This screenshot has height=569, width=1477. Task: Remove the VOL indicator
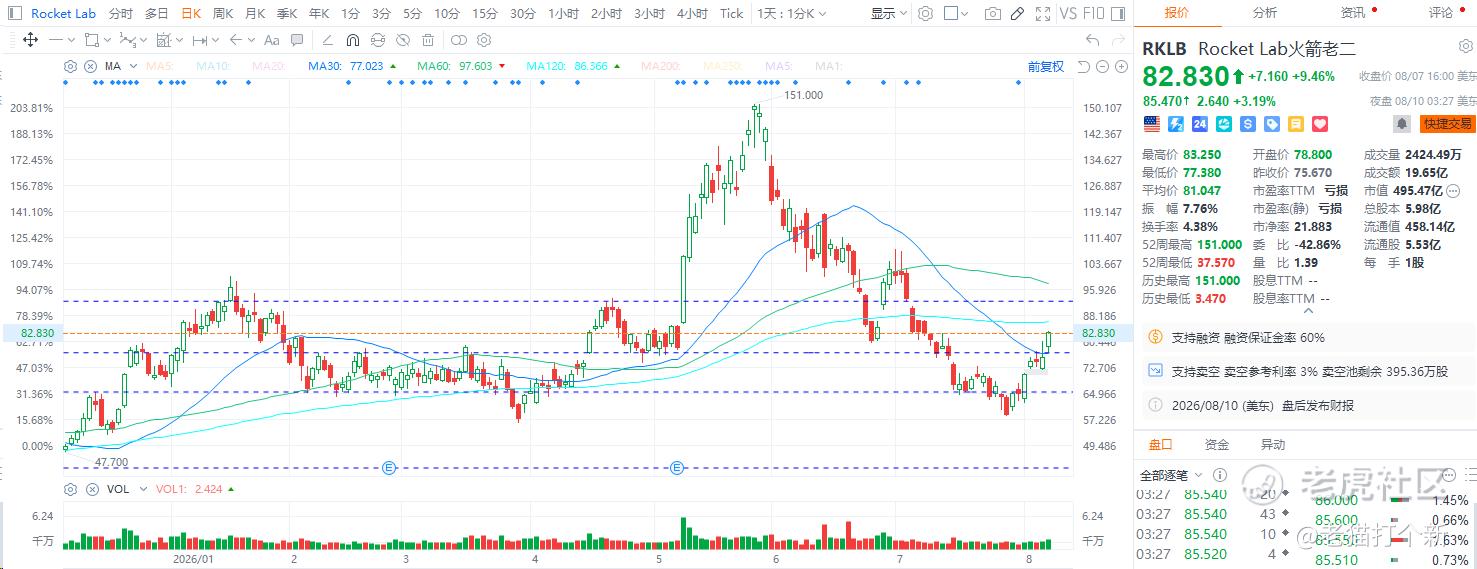90,489
